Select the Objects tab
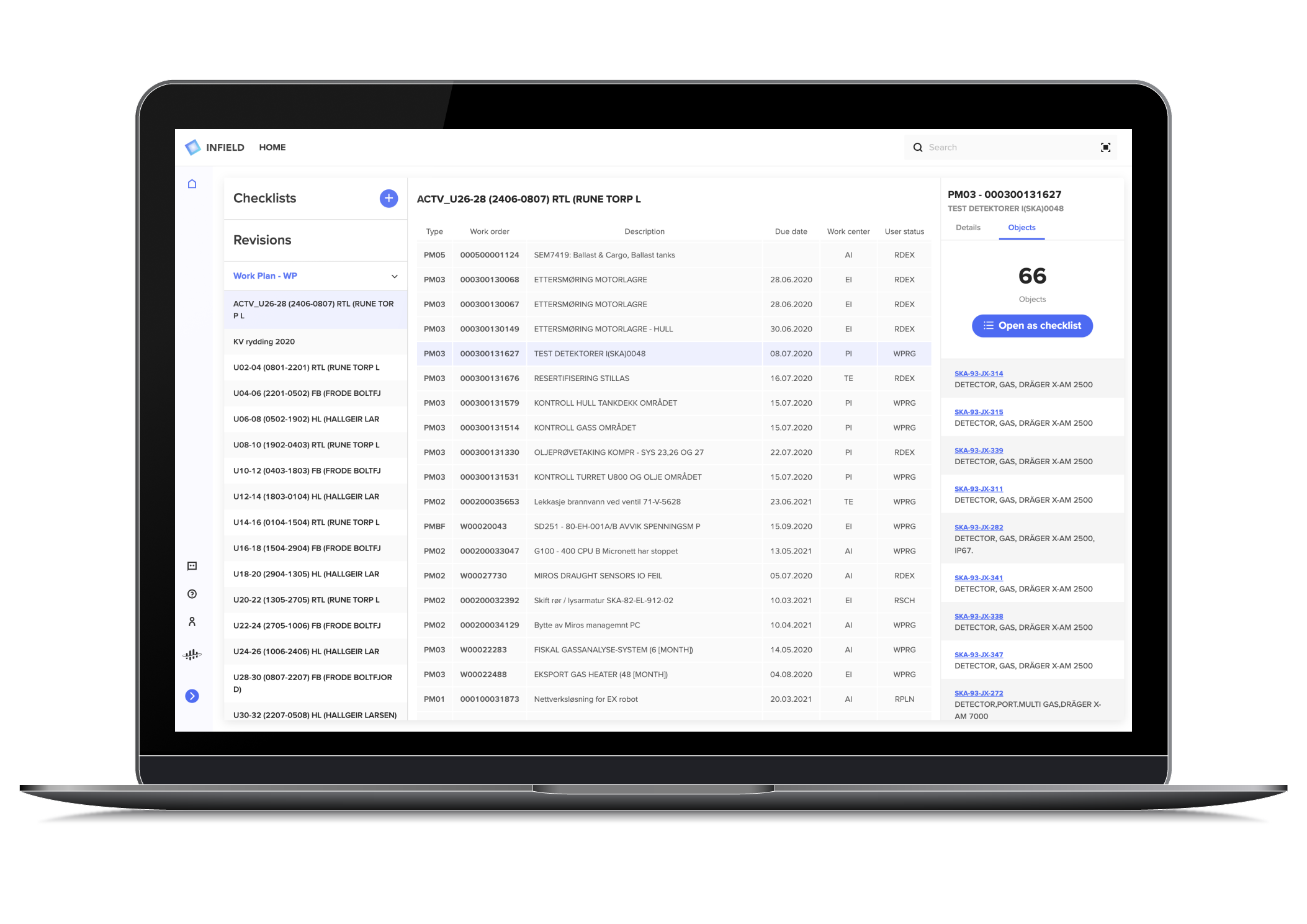Image resolution: width=1307 pixels, height=924 pixels. pyautogui.click(x=1022, y=228)
